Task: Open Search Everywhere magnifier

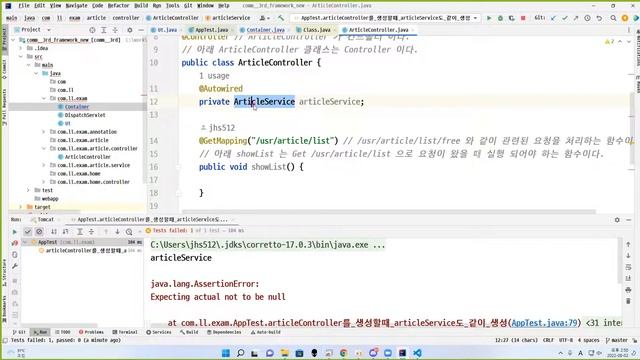Action: (613, 18)
